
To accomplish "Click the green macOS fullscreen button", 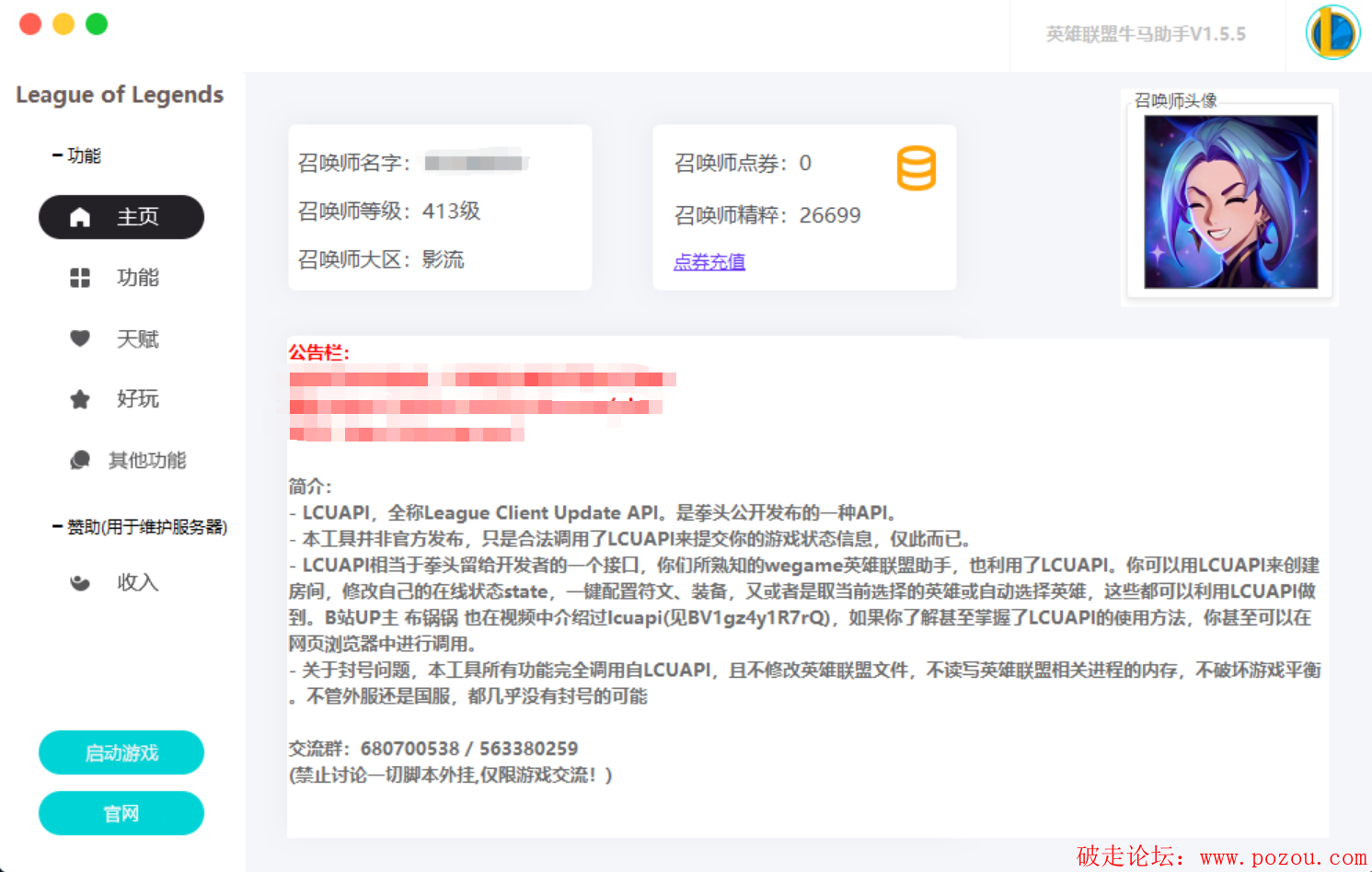I will 97,24.
